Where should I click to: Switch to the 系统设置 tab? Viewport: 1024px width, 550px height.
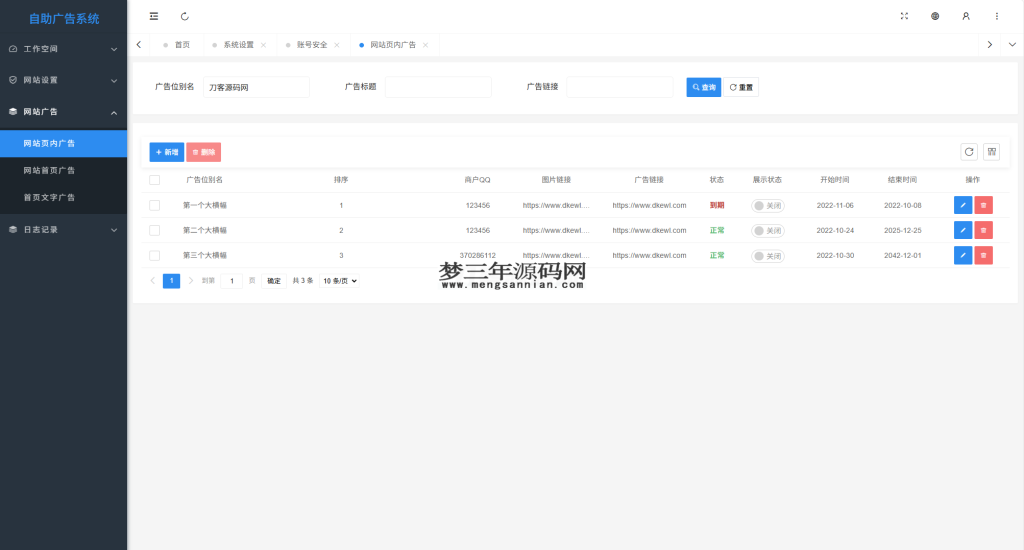(238, 45)
